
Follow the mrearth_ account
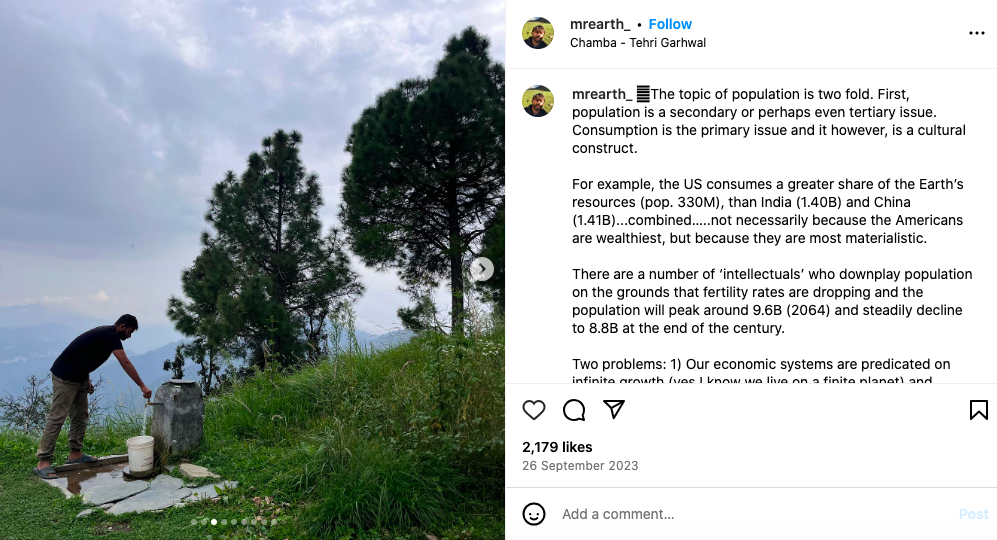670,24
